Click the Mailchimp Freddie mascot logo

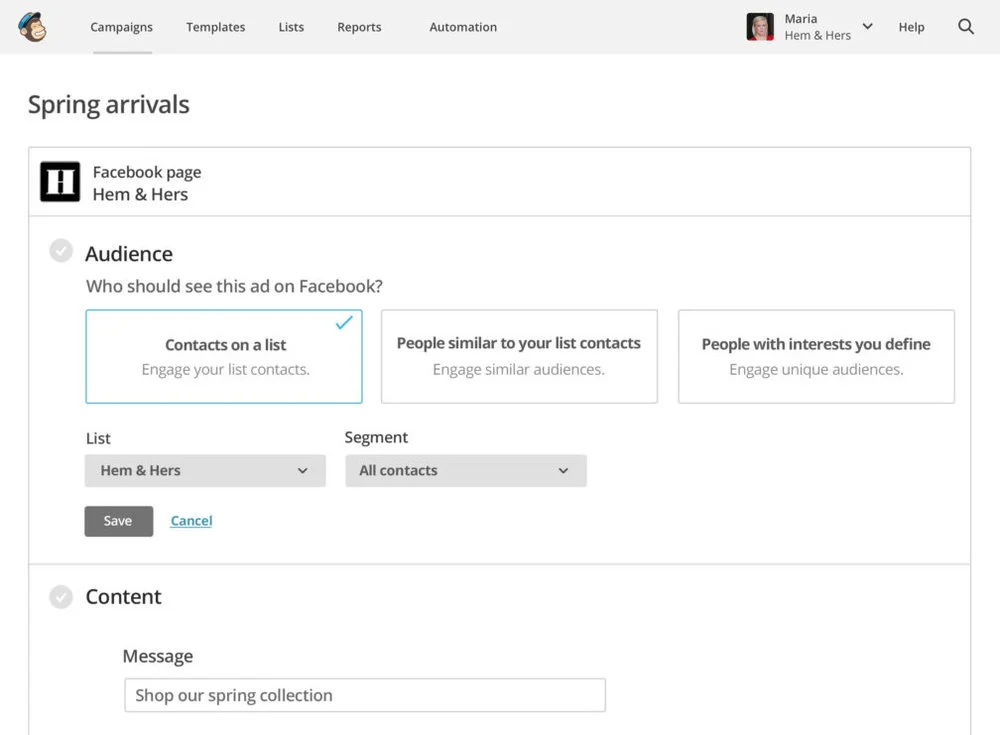coord(32,27)
